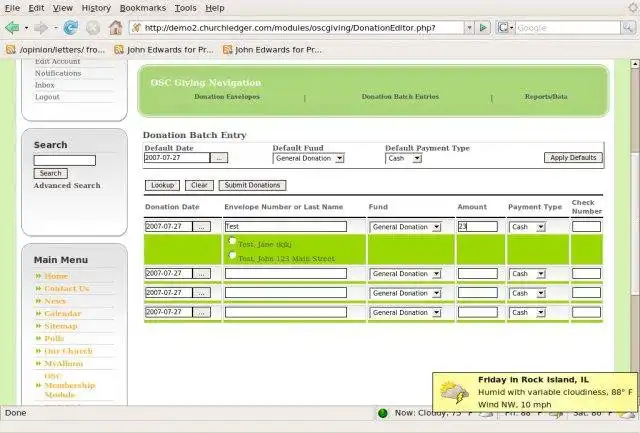Open the /opinion/letters/ feed bookmark
The height and width of the screenshot is (433, 640).
[56, 50]
